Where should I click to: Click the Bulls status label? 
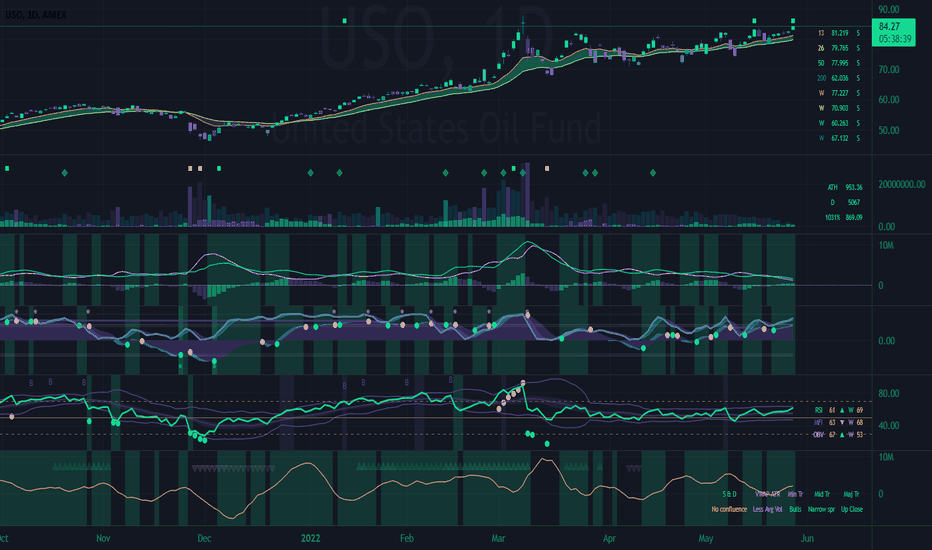[x=795, y=510]
